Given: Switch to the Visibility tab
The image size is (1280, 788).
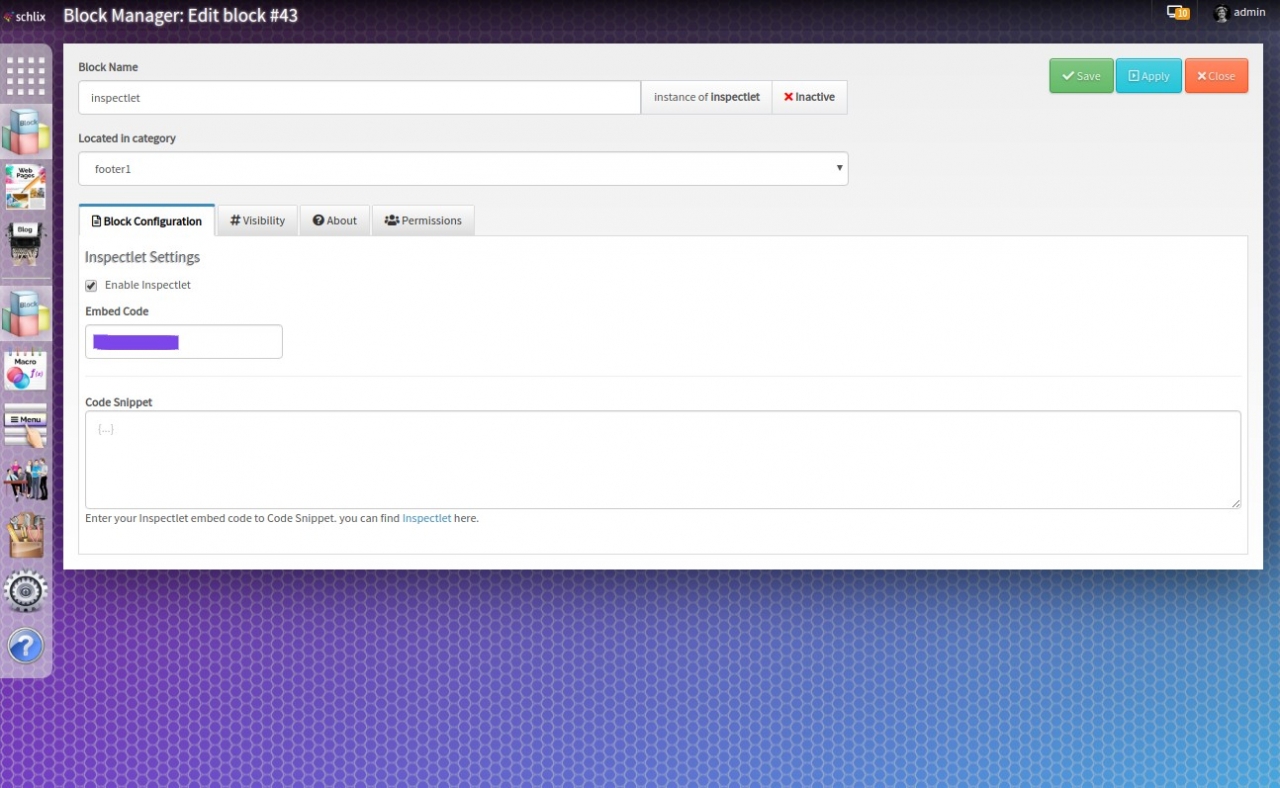Looking at the screenshot, I should pyautogui.click(x=257, y=221).
